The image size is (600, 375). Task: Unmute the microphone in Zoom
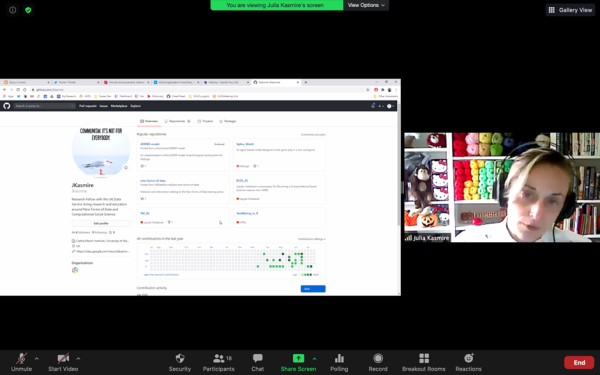tap(21, 362)
